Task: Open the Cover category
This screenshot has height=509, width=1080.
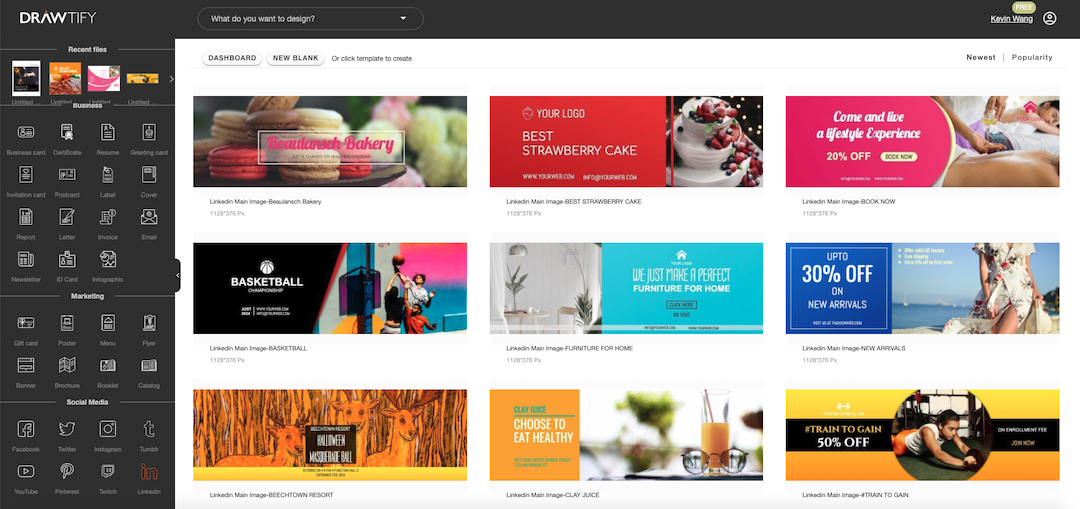Action: click(x=149, y=175)
